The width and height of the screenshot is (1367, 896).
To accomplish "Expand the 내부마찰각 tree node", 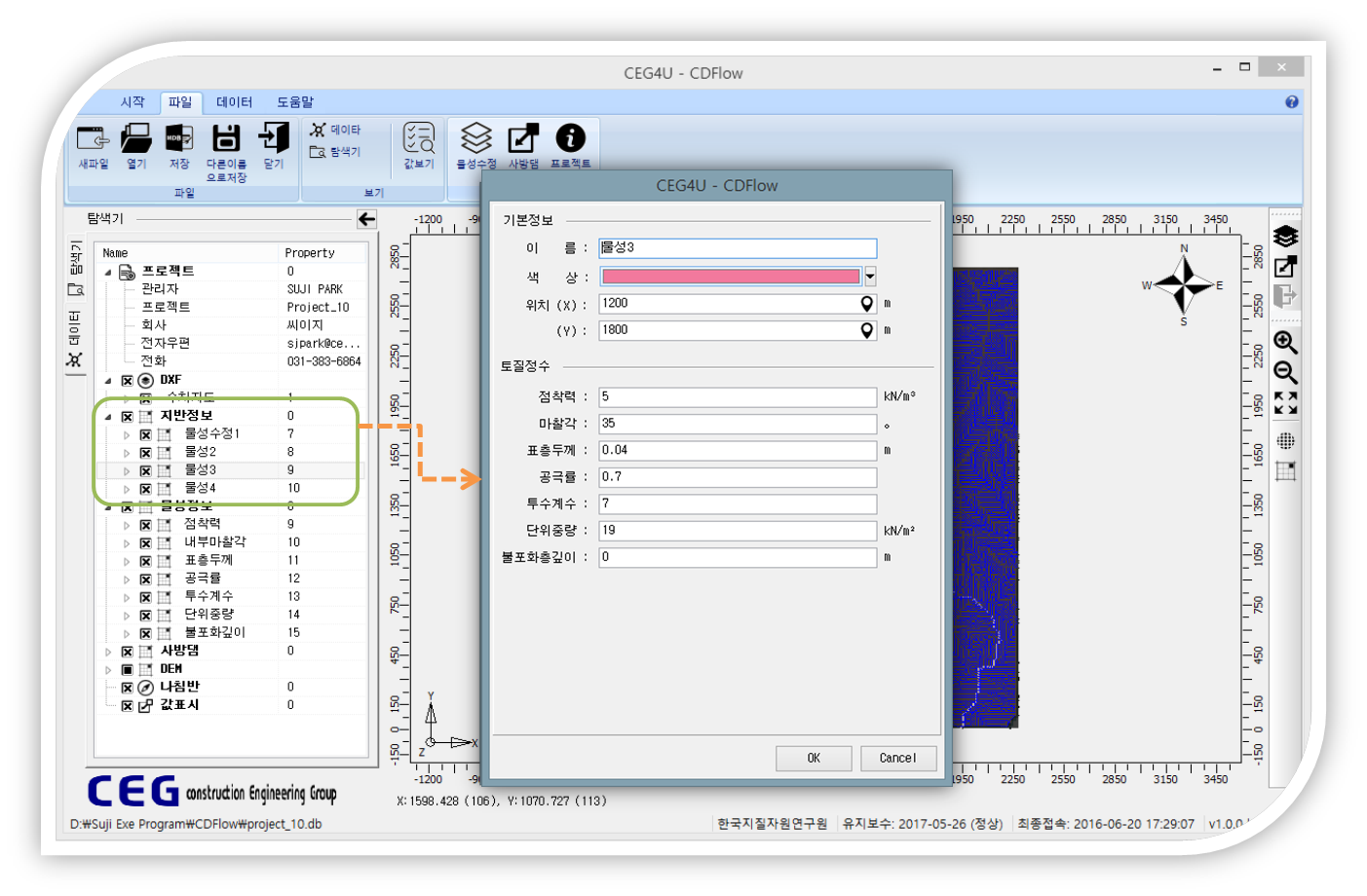I will click(127, 543).
